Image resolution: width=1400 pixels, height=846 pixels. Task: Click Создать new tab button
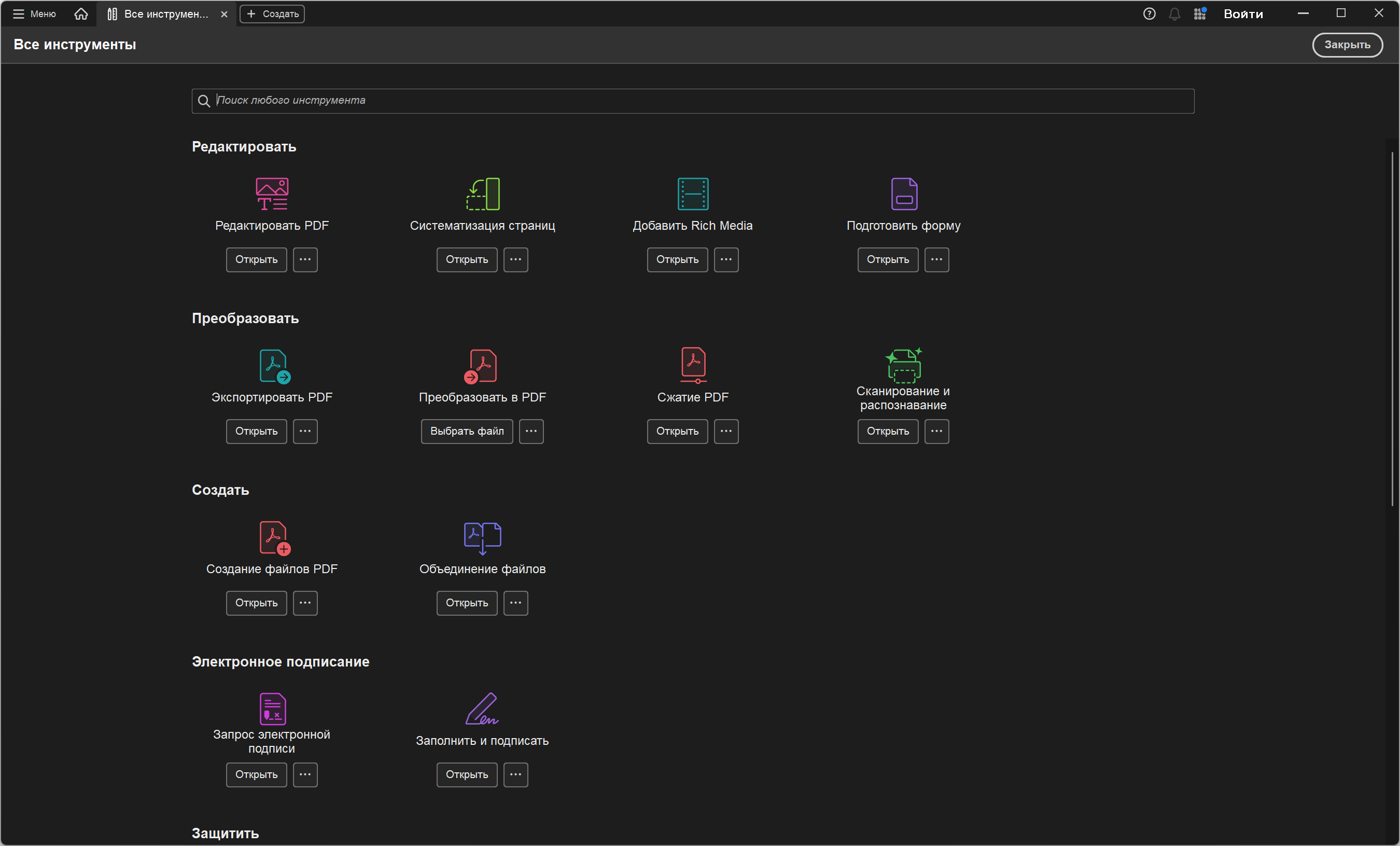pos(272,13)
